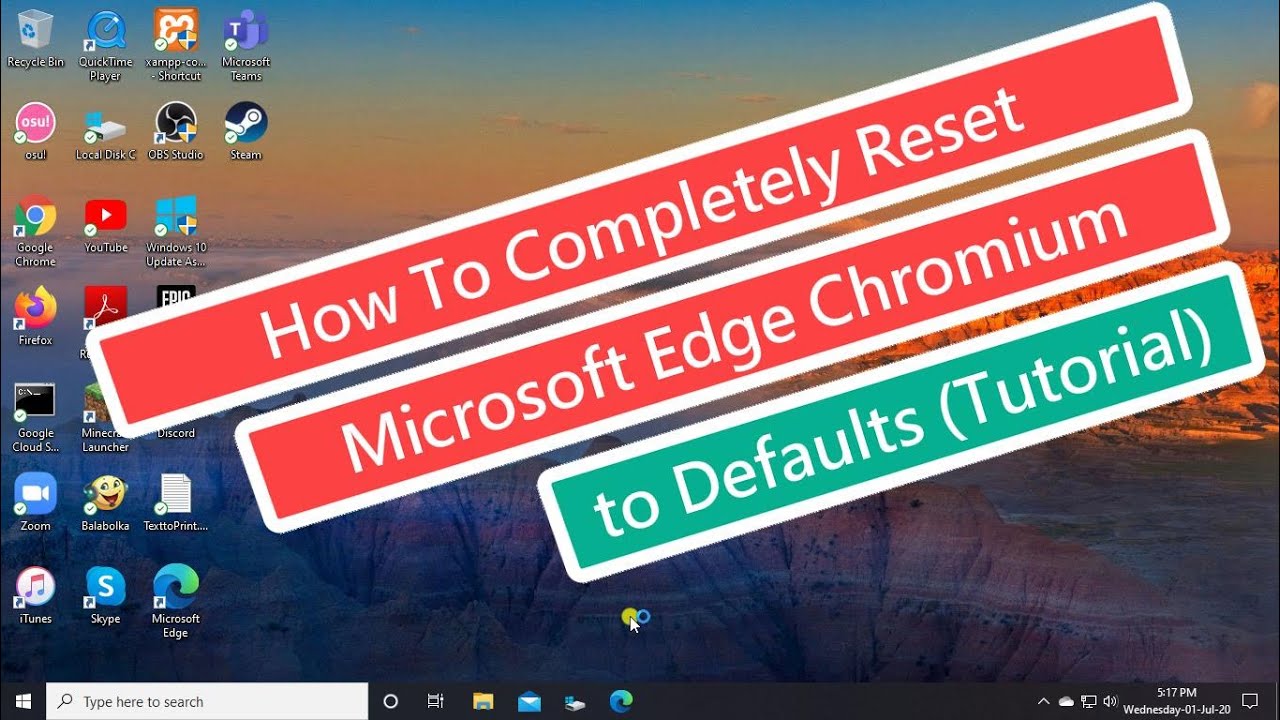Select the iTunes desktop icon
This screenshot has height=720, width=1280.
(x=35, y=595)
